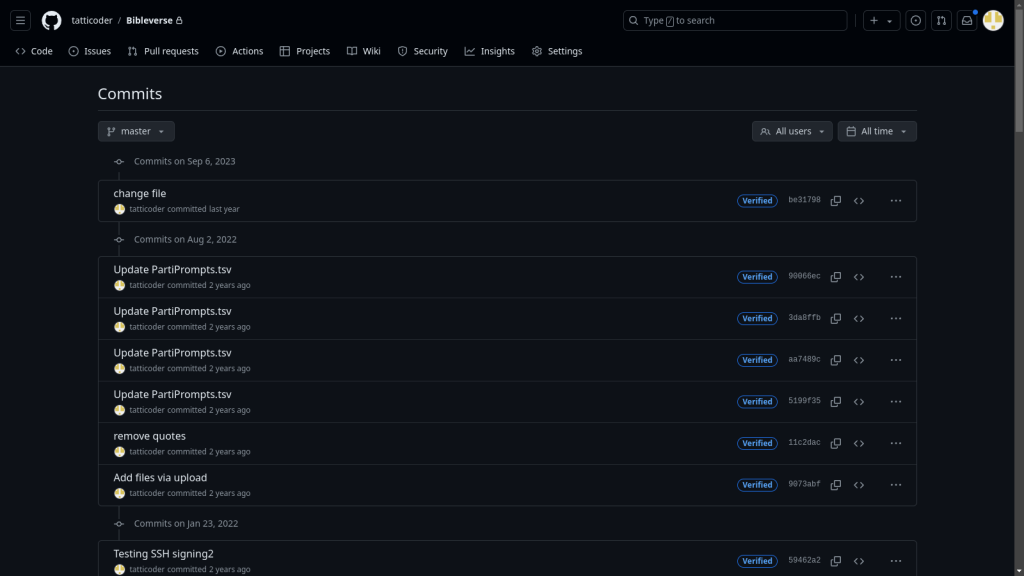Viewport: 1024px width, 576px height.
Task: Click the search field in the header
Action: (735, 20)
